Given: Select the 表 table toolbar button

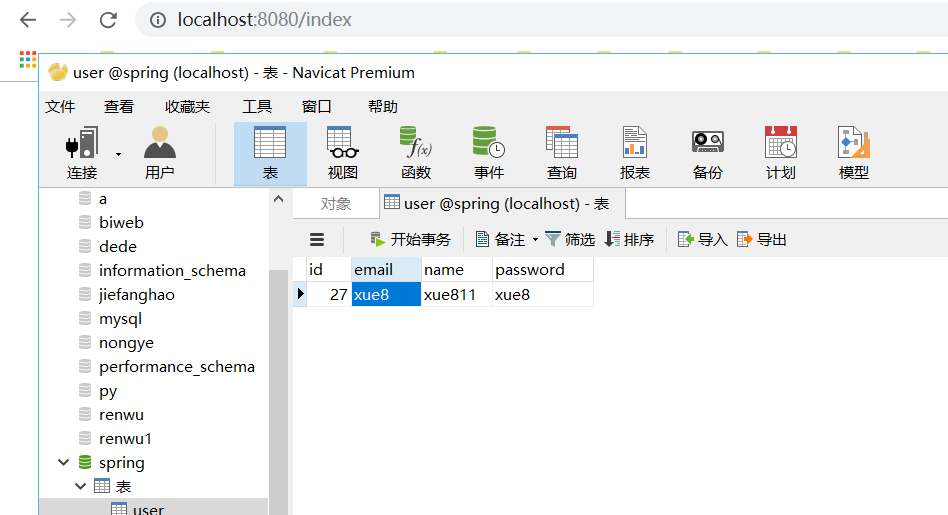Looking at the screenshot, I should pyautogui.click(x=270, y=154).
